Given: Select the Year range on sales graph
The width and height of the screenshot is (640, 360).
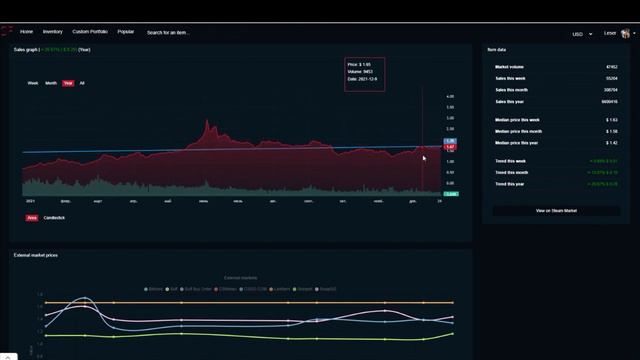Looking at the screenshot, I should coord(68,83).
